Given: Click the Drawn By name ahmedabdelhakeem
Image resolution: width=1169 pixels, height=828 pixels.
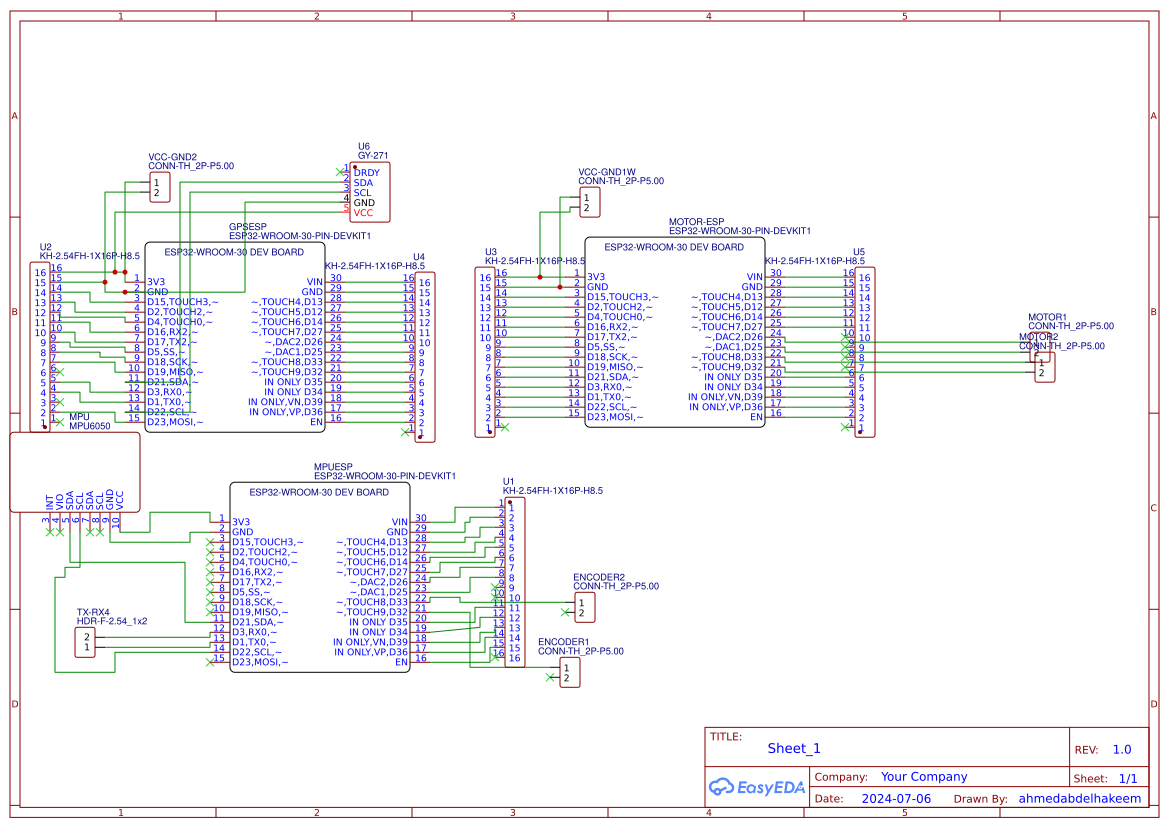Looking at the screenshot, I should pyautogui.click(x=1079, y=799).
